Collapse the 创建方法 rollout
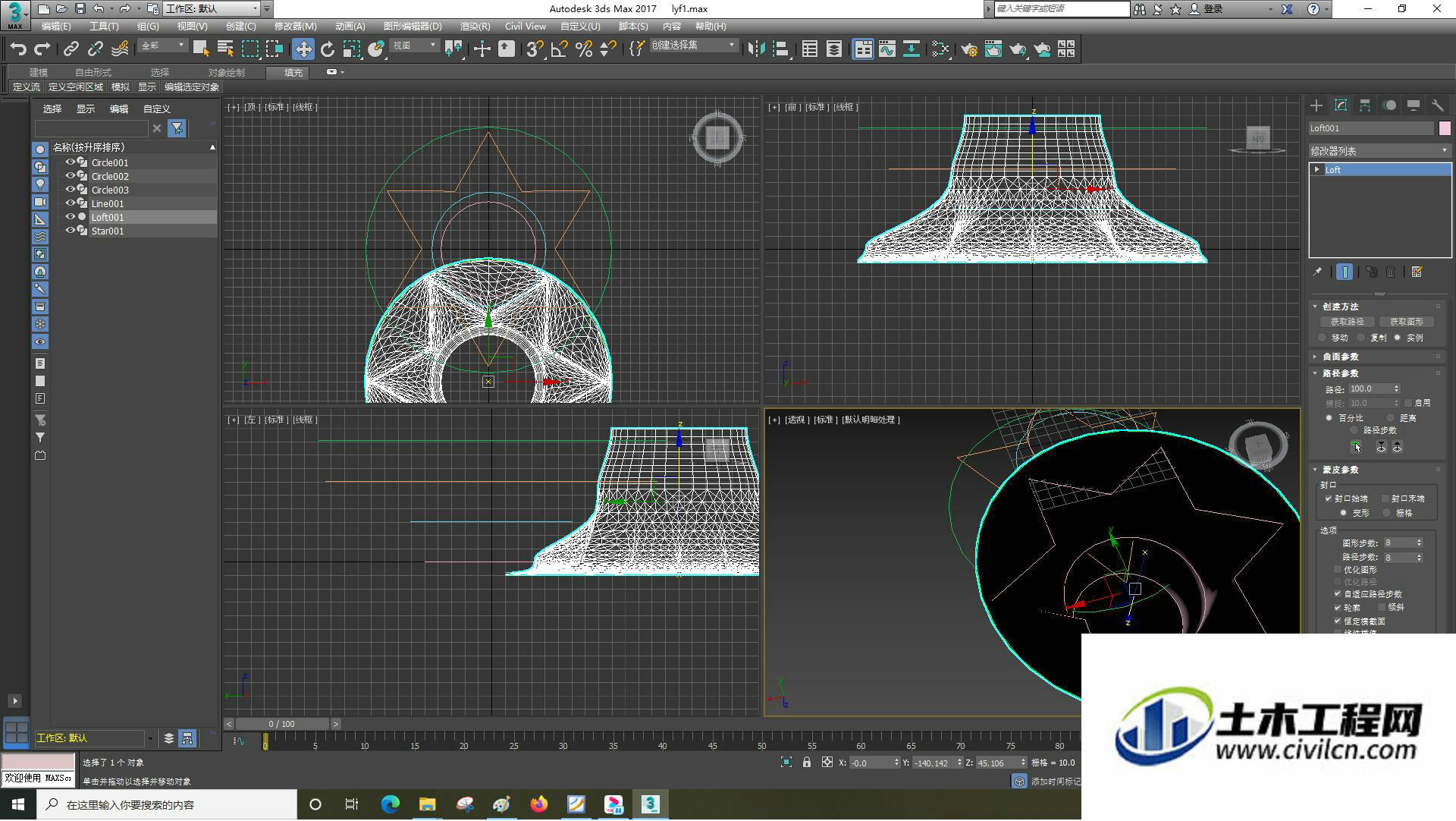Image resolution: width=1456 pixels, height=821 pixels. point(1341,307)
